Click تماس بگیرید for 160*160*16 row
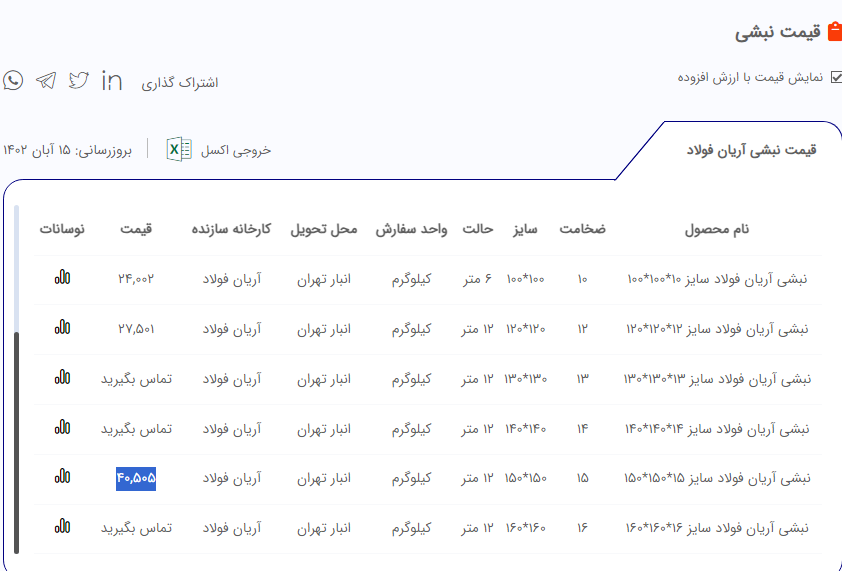 [136, 528]
